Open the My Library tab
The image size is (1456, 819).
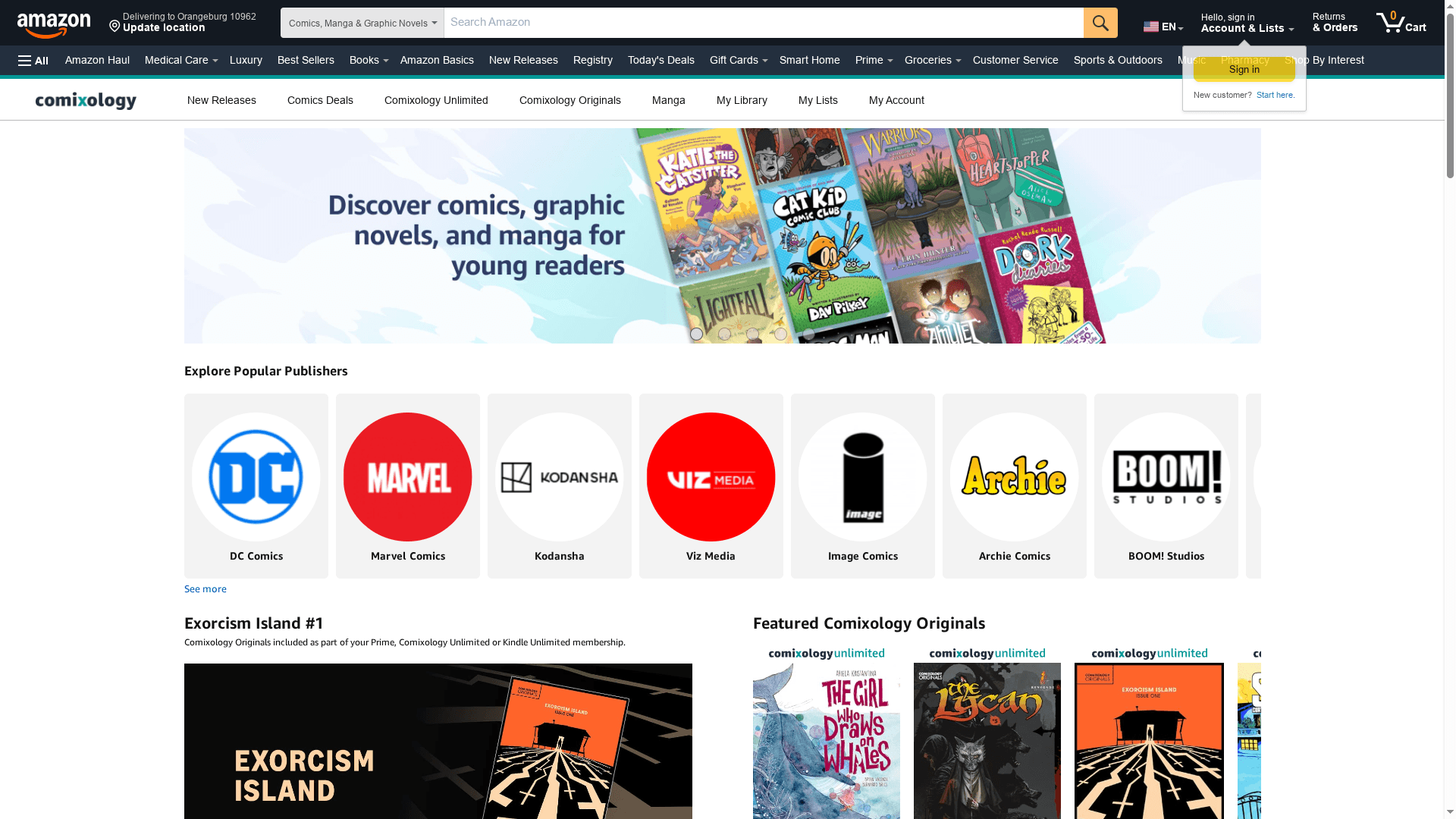tap(741, 99)
